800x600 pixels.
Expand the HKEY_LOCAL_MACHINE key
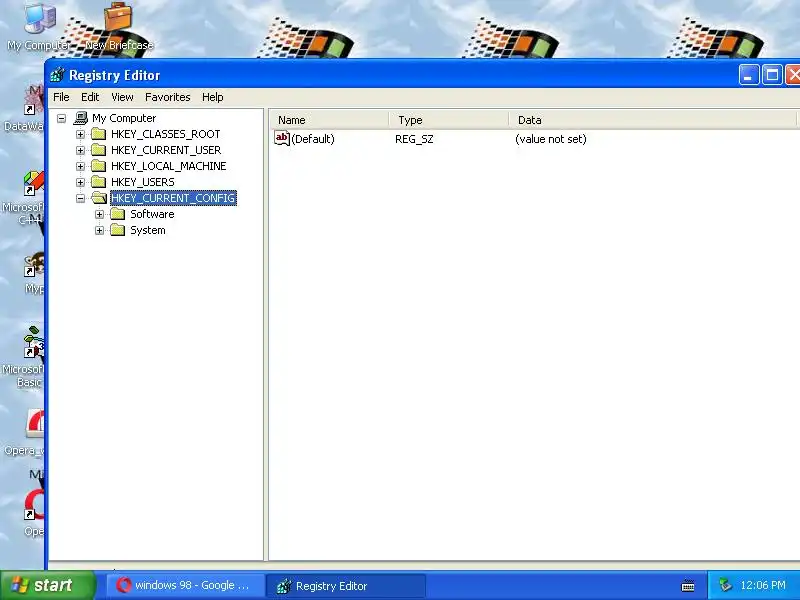(x=80, y=166)
